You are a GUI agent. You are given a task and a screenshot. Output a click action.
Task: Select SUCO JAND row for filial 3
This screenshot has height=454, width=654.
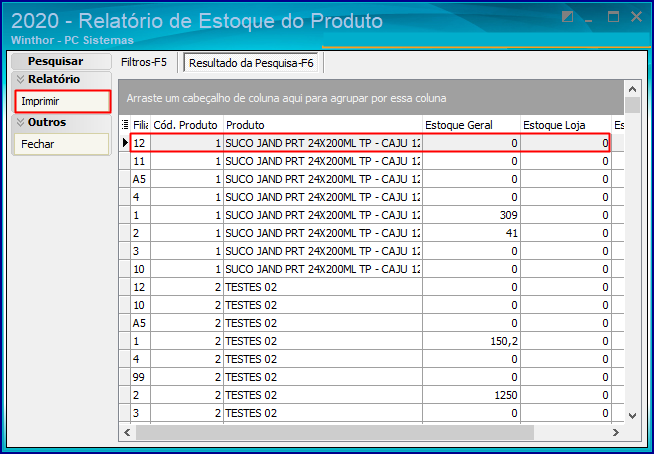[x=371, y=251]
